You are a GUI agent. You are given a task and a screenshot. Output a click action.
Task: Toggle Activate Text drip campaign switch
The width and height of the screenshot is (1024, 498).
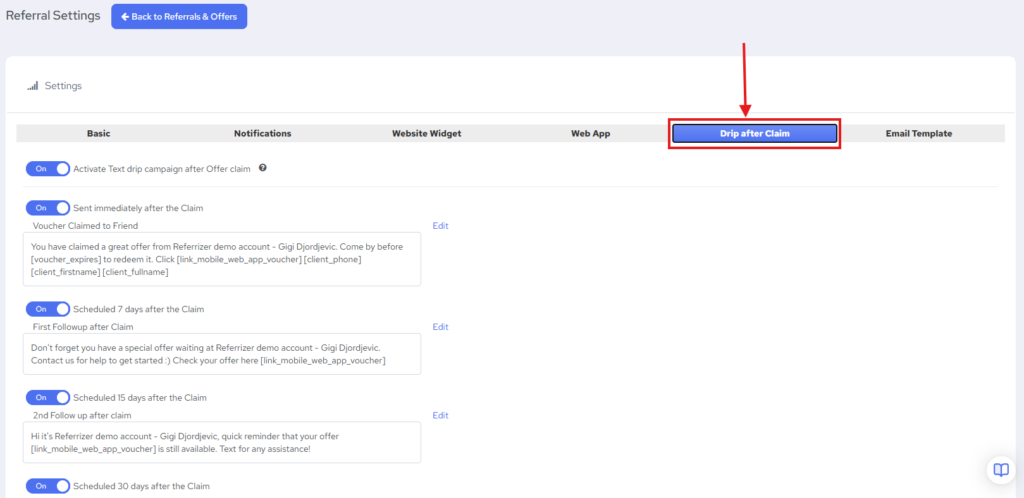[48, 169]
